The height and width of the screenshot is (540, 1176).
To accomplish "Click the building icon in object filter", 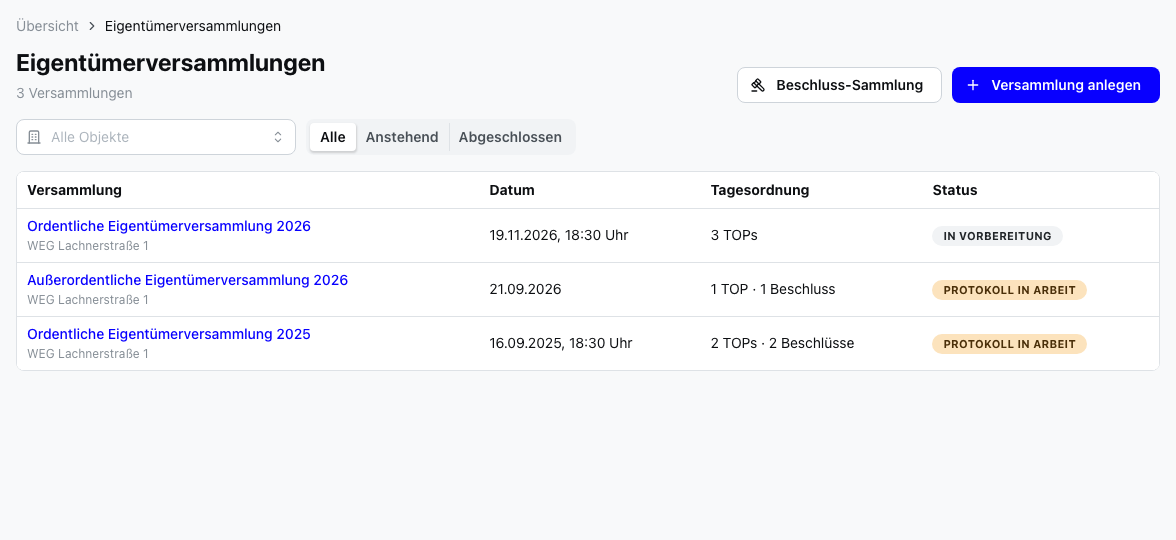I will (34, 137).
